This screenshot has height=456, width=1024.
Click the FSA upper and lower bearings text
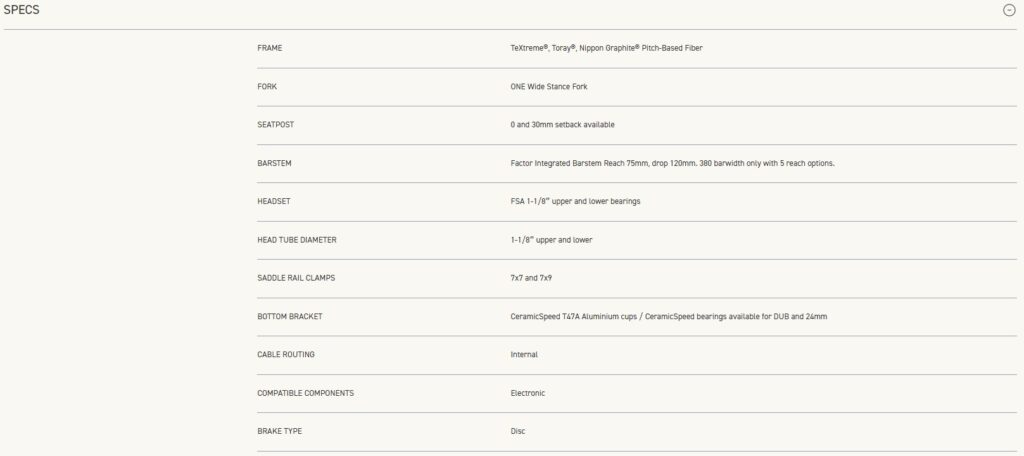tap(575, 201)
